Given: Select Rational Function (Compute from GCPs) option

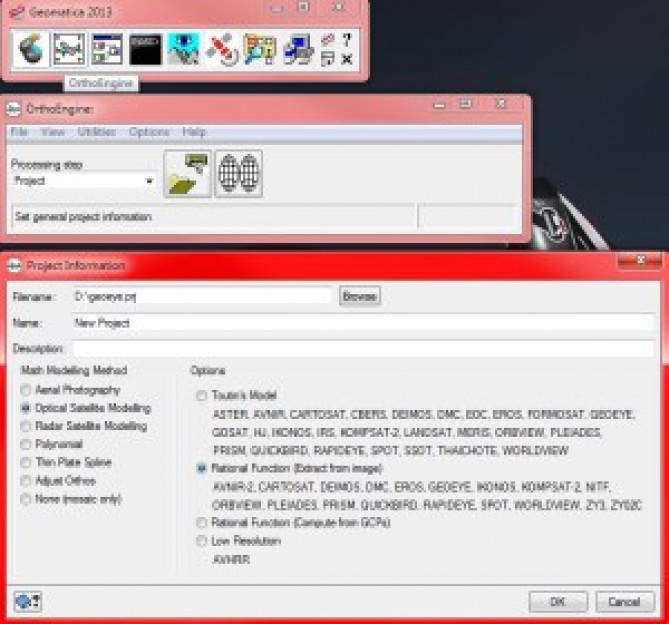Looking at the screenshot, I should (201, 522).
